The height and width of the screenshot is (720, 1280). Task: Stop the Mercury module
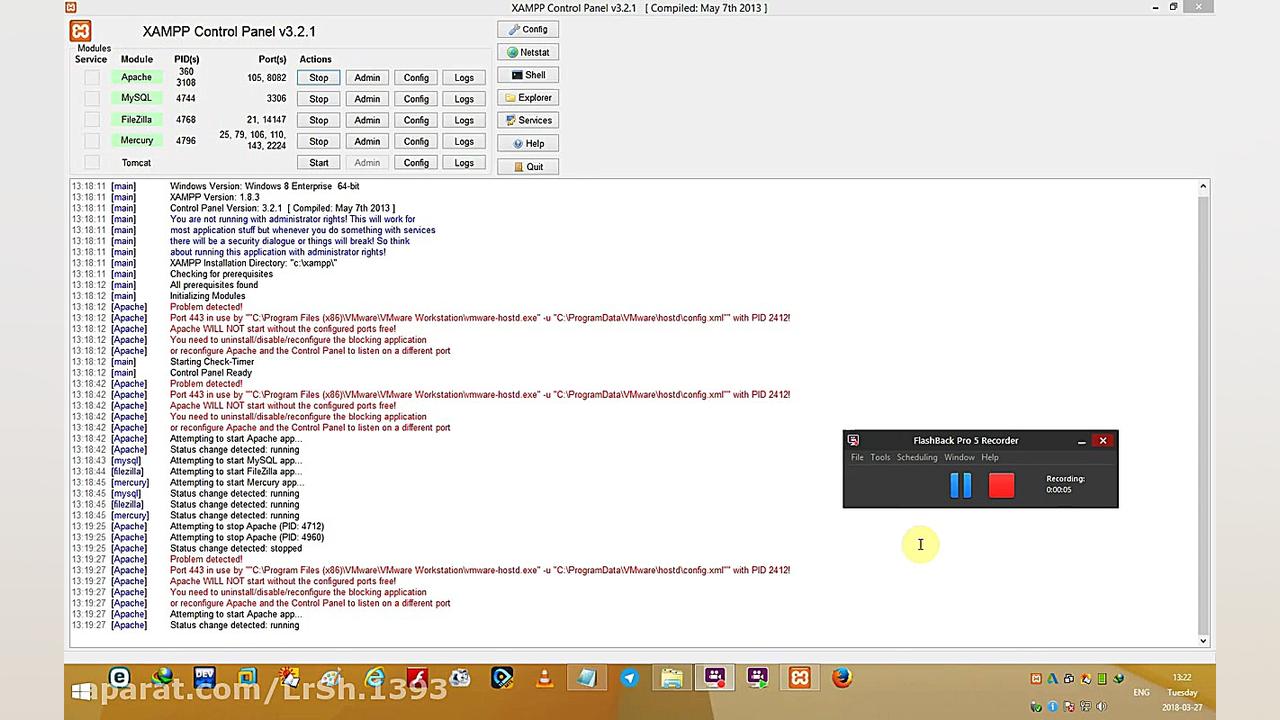coord(318,141)
